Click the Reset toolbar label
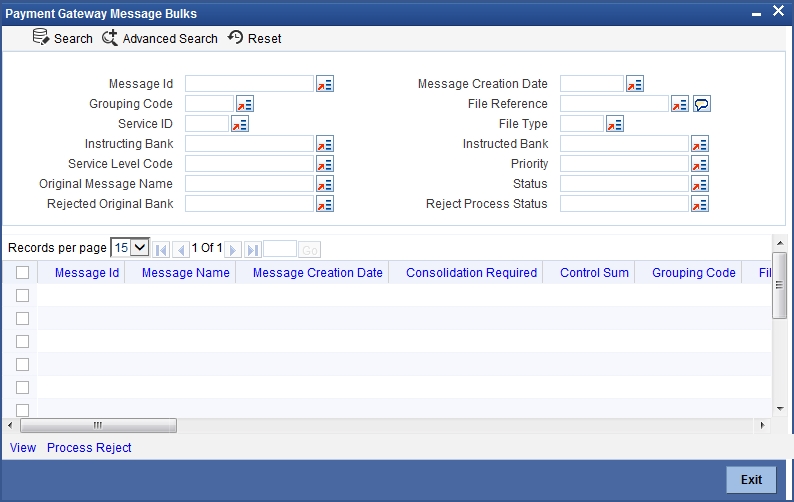The image size is (794, 502). [x=264, y=38]
